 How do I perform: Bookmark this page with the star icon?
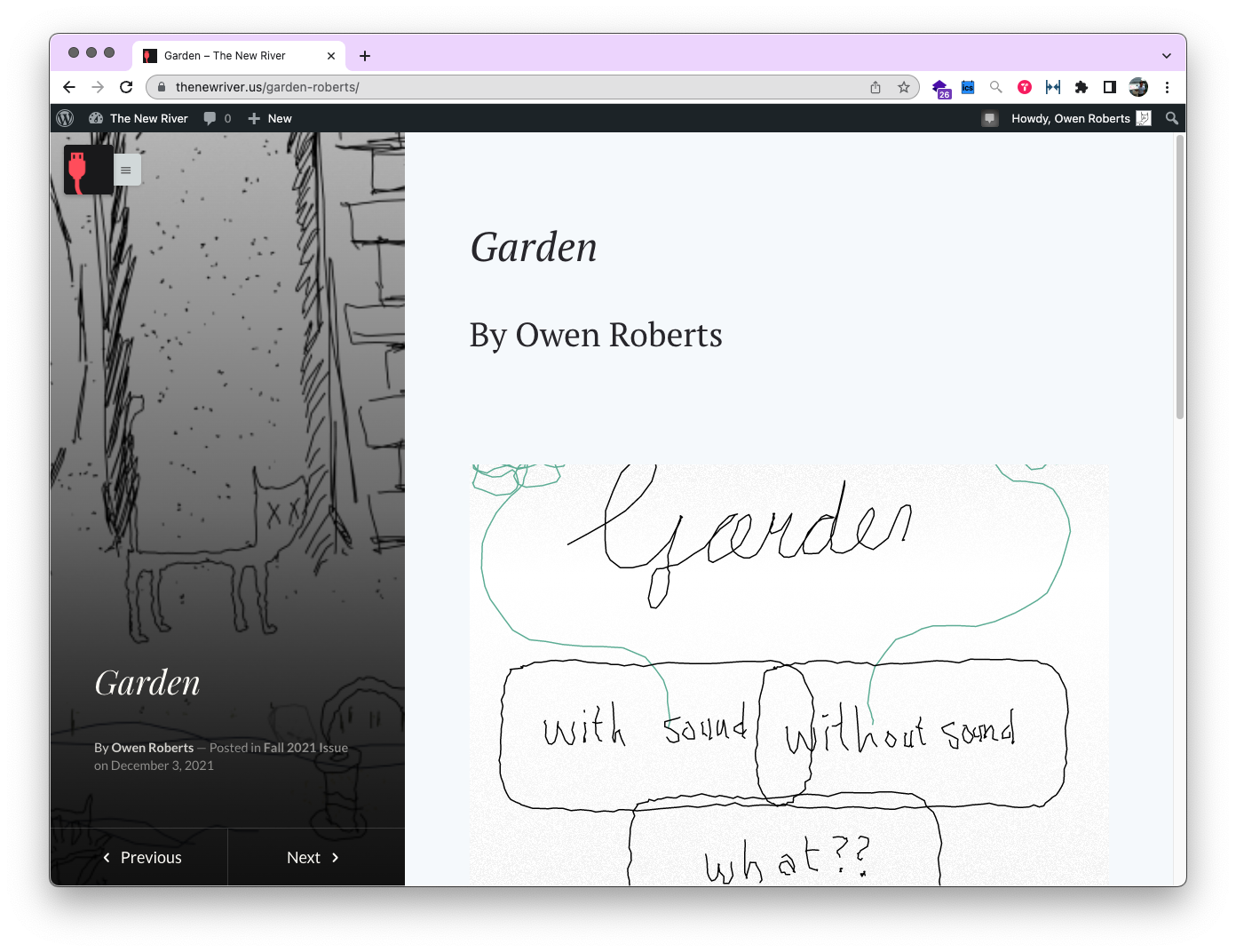(x=904, y=87)
